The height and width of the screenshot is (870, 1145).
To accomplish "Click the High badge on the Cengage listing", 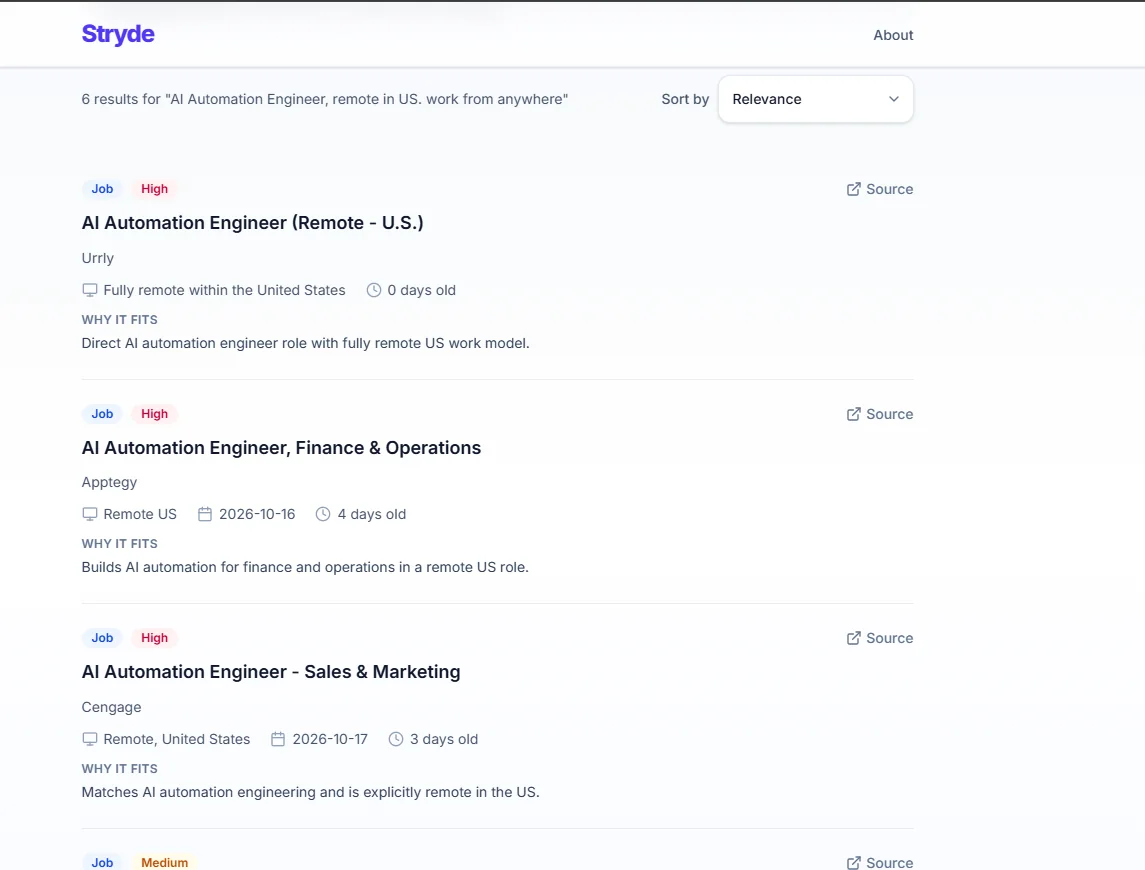I will 154,638.
